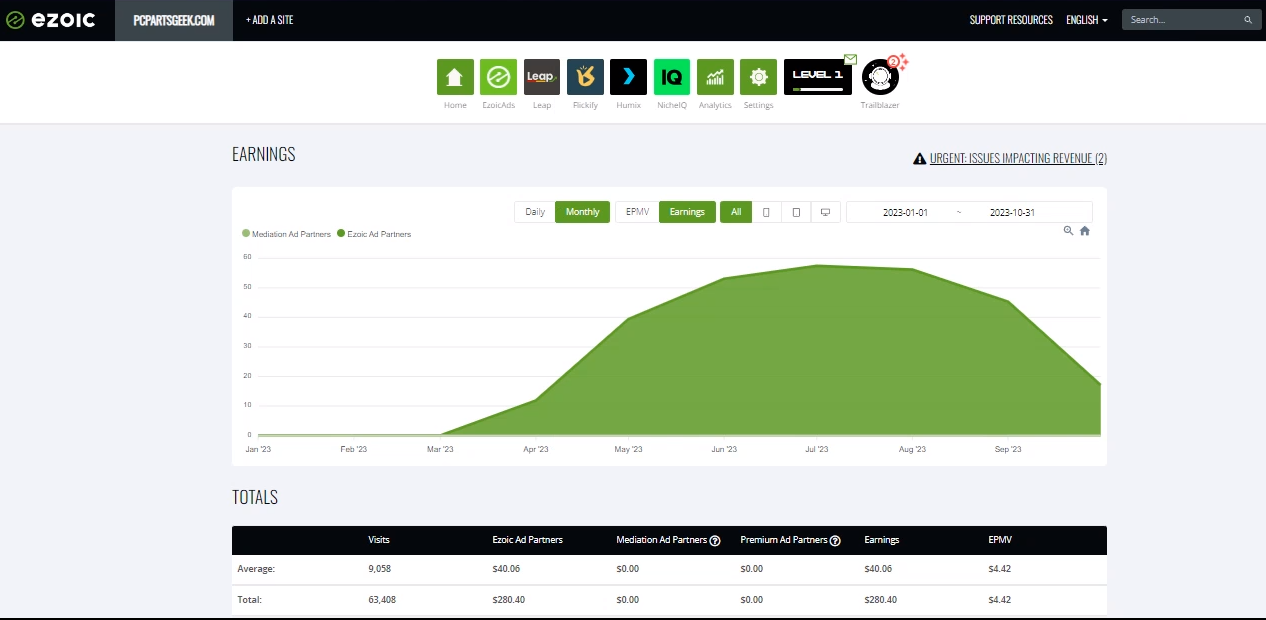
Task: Toggle the Mediation Ad Partners legend series
Action: click(286, 234)
